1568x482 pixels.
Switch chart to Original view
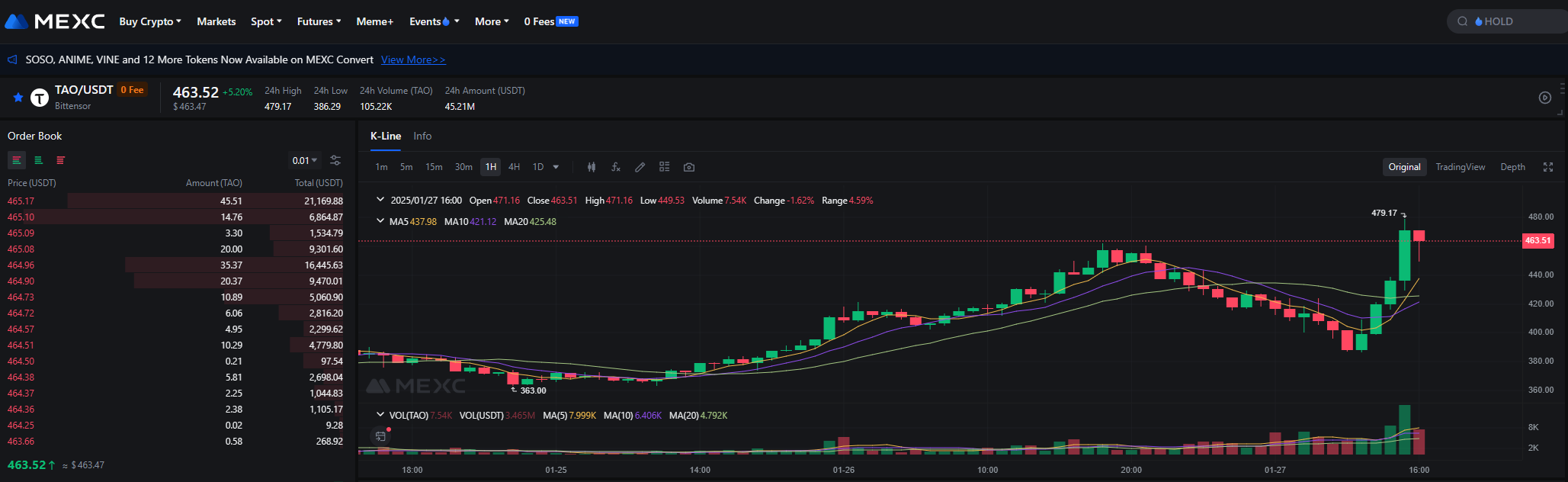1404,167
